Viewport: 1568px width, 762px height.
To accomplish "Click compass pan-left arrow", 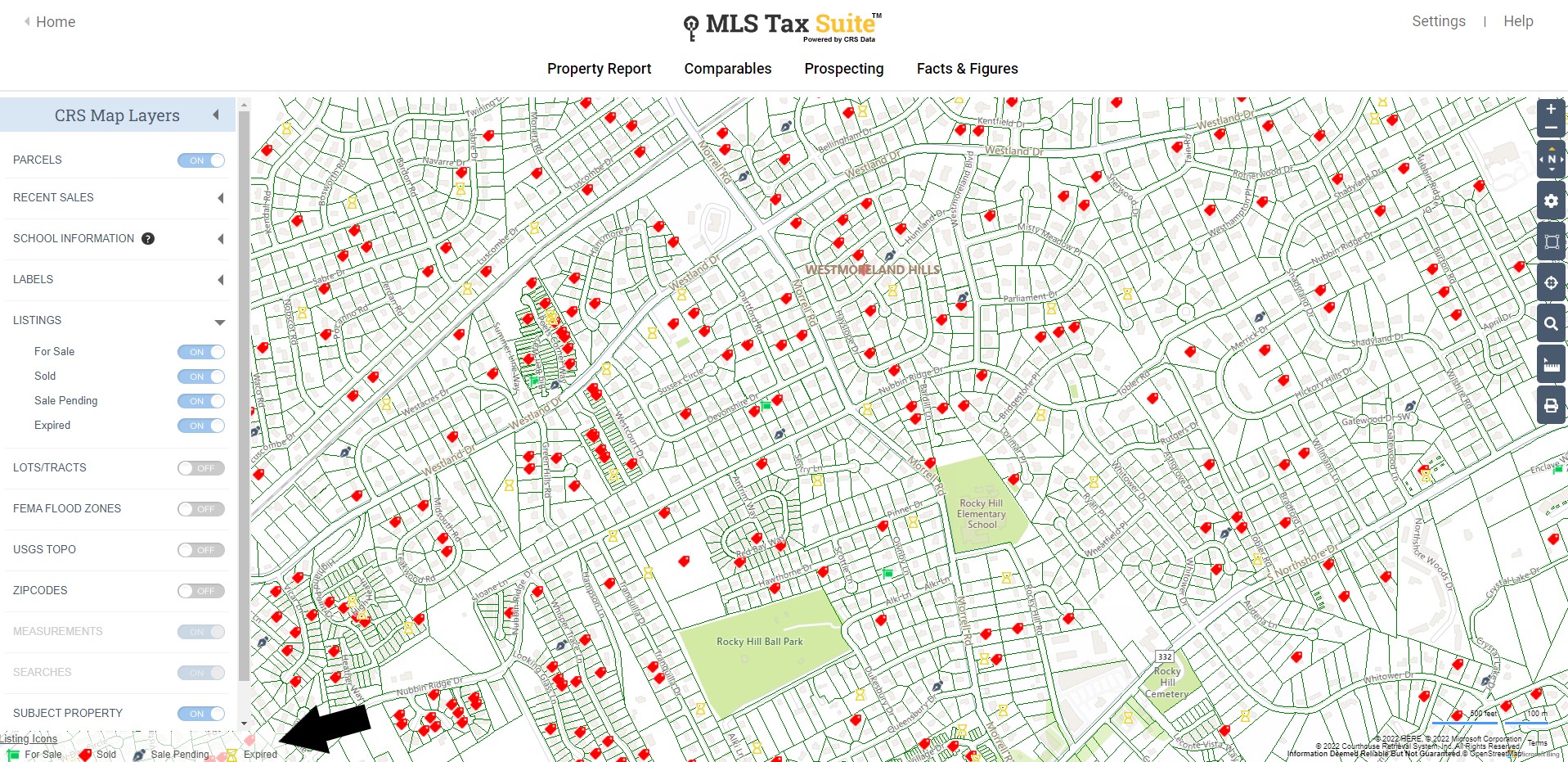I will click(1542, 160).
